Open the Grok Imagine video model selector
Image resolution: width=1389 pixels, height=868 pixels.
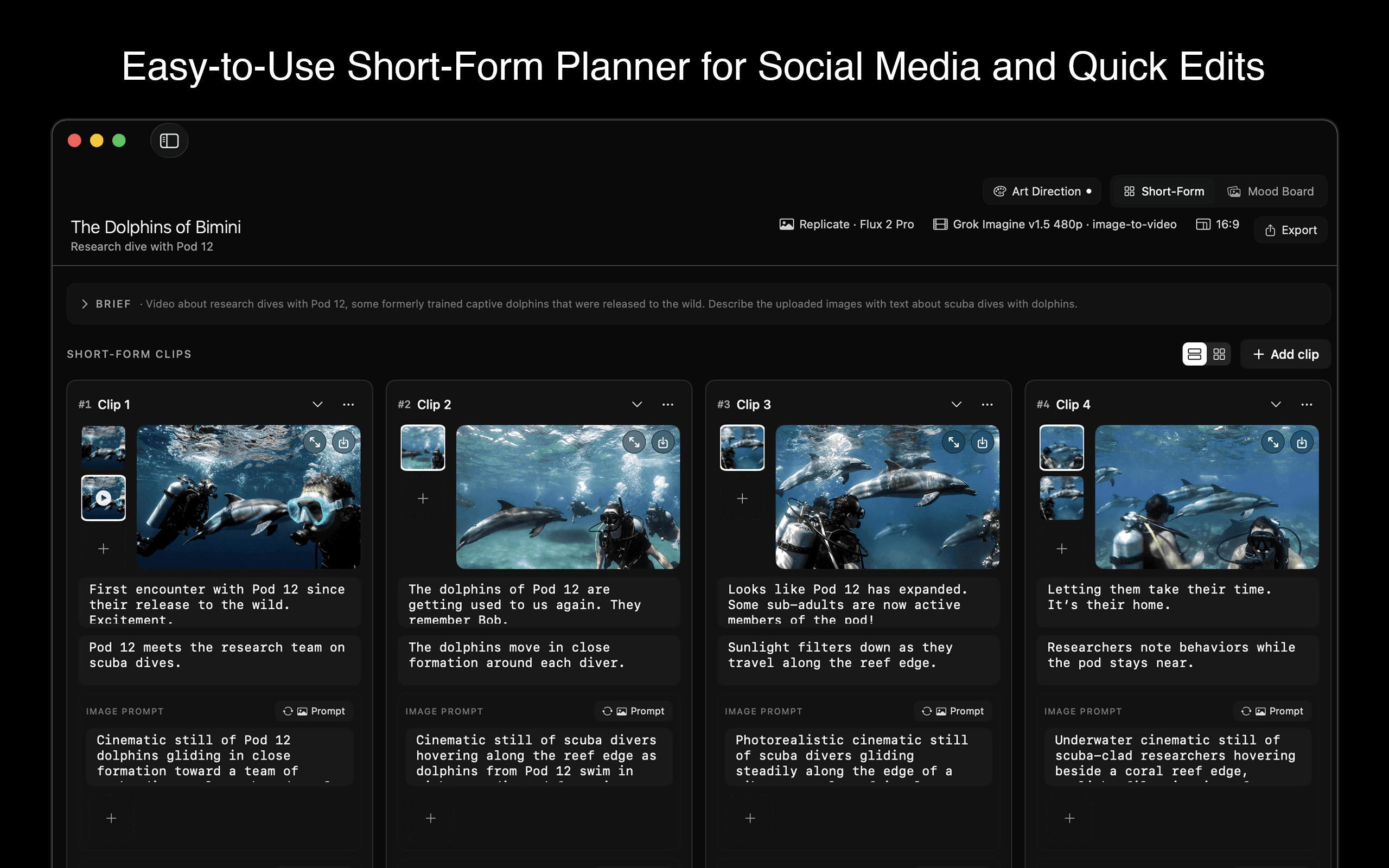[x=1055, y=225]
